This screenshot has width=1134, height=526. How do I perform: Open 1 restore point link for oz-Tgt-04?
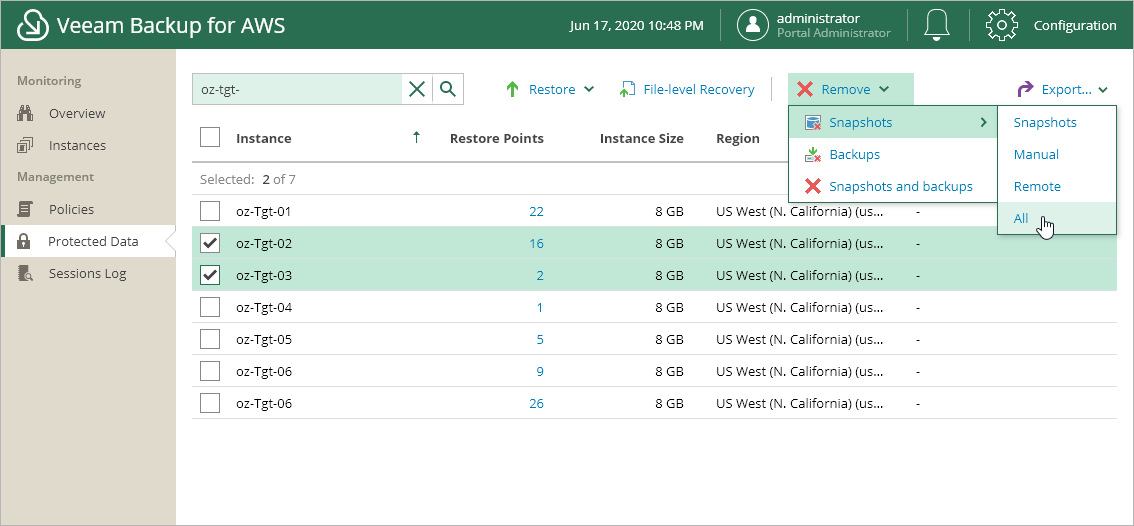pos(540,307)
